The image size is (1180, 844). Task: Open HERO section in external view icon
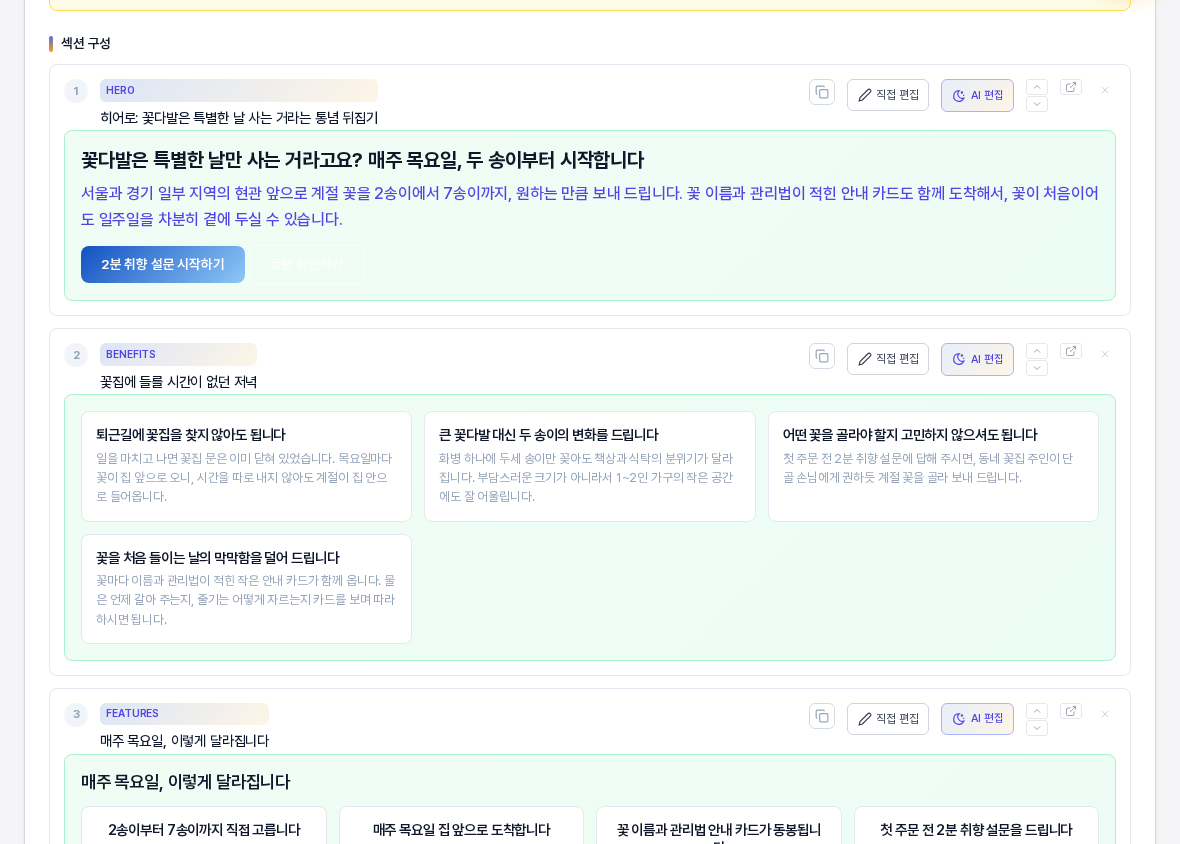[x=1071, y=87]
